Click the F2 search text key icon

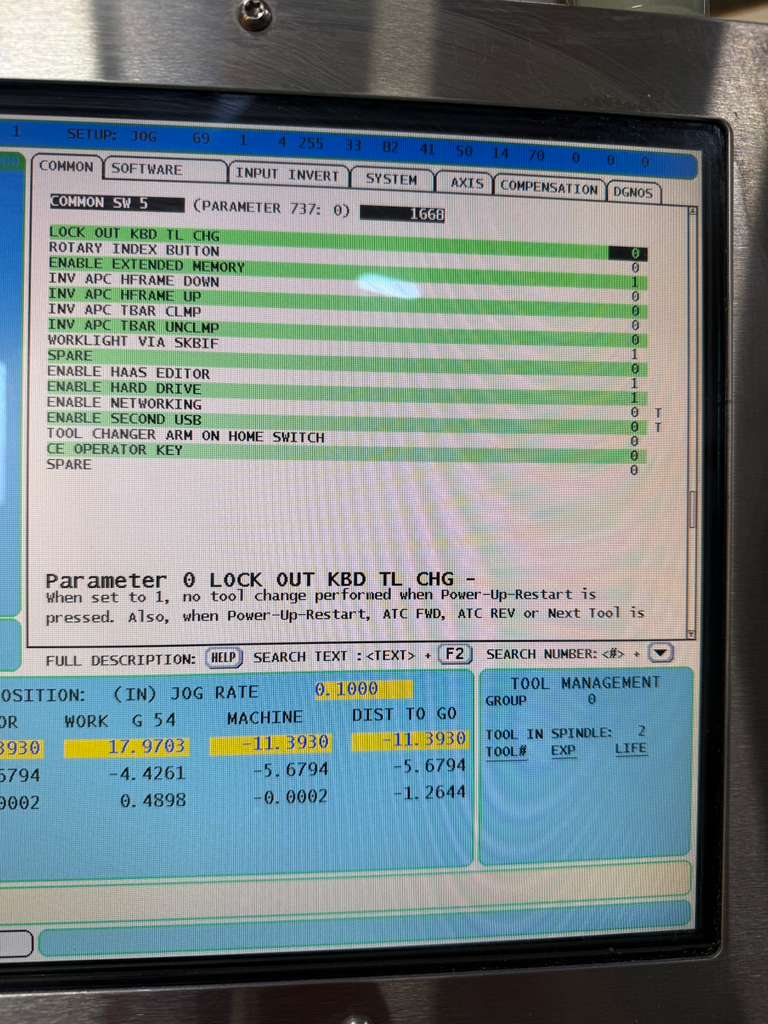coord(454,656)
